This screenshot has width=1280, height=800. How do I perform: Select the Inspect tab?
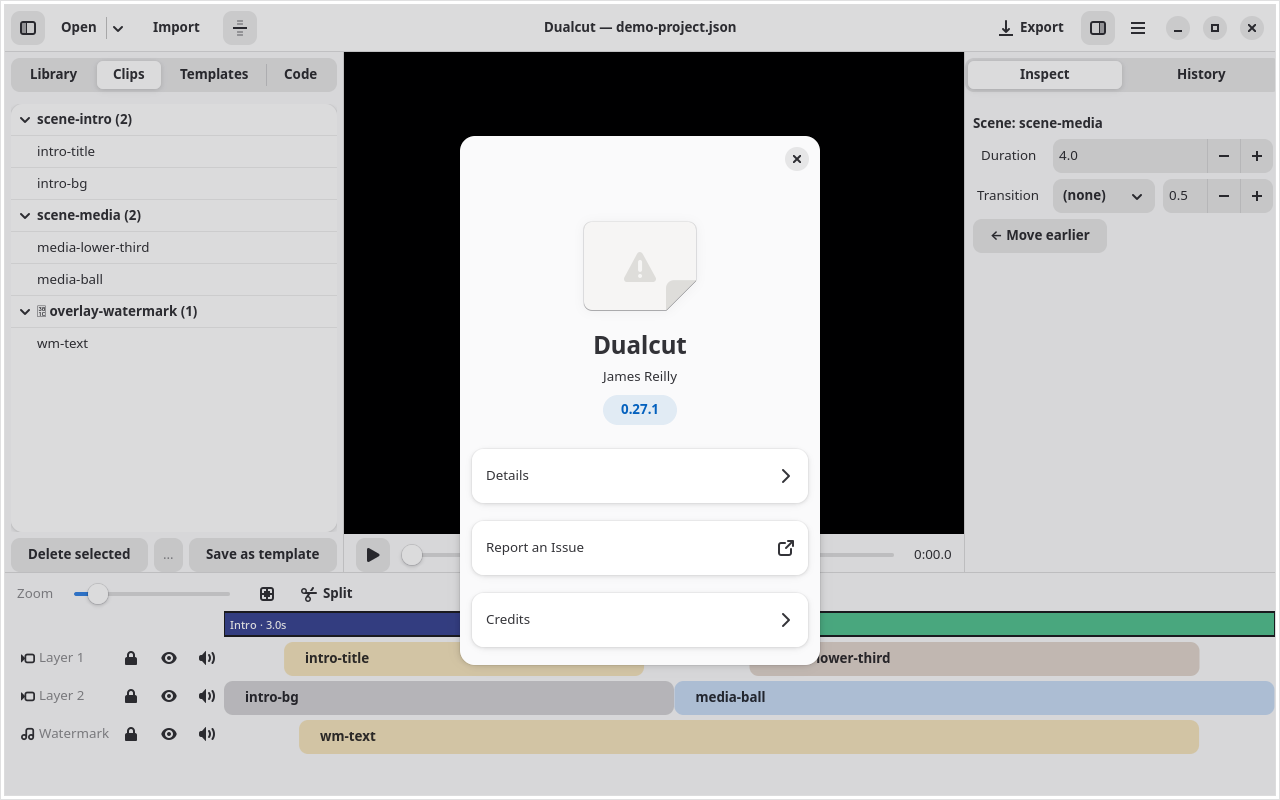pos(1044,75)
